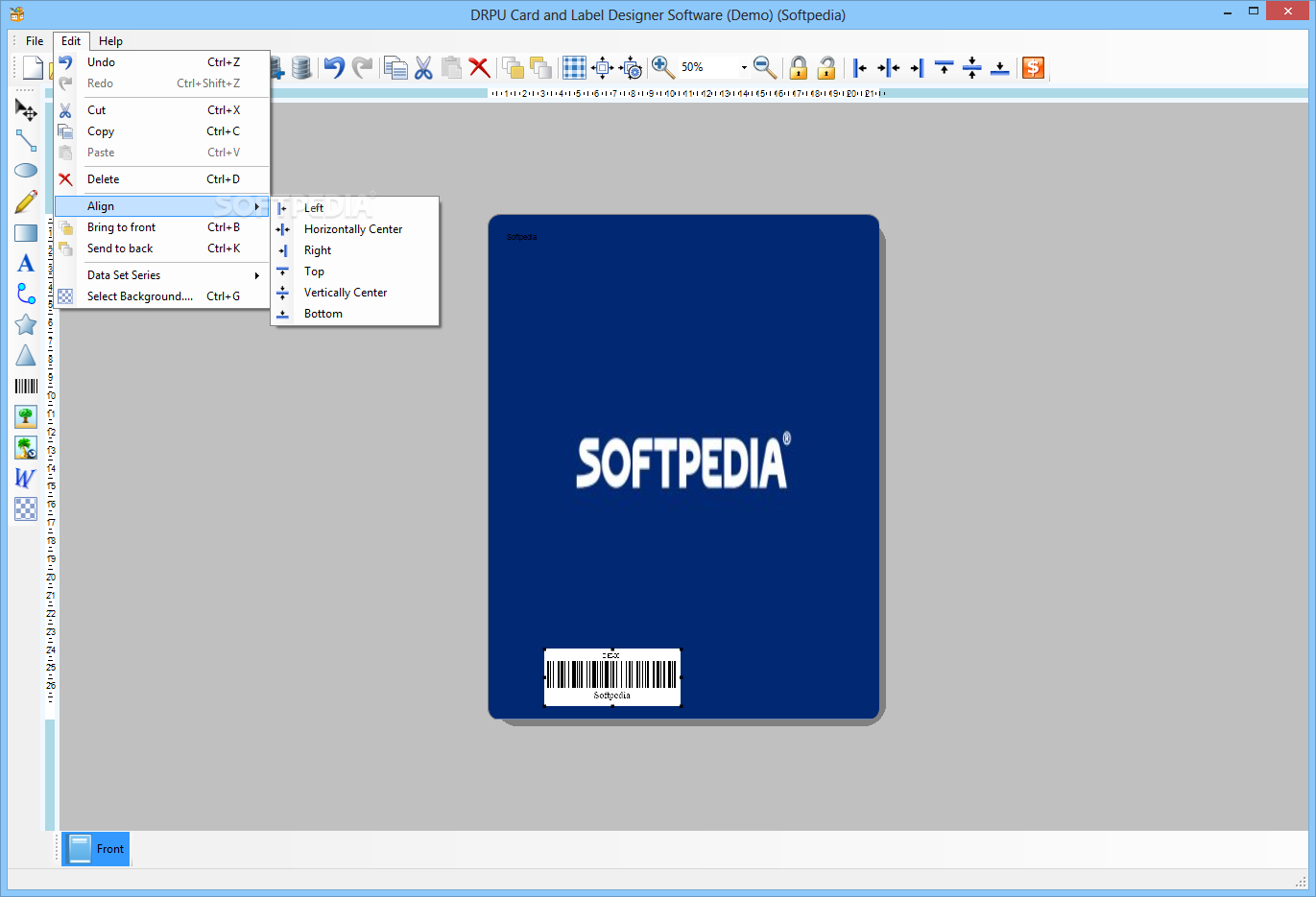Open the File menu
The width and height of the screenshot is (1316, 897).
point(35,41)
